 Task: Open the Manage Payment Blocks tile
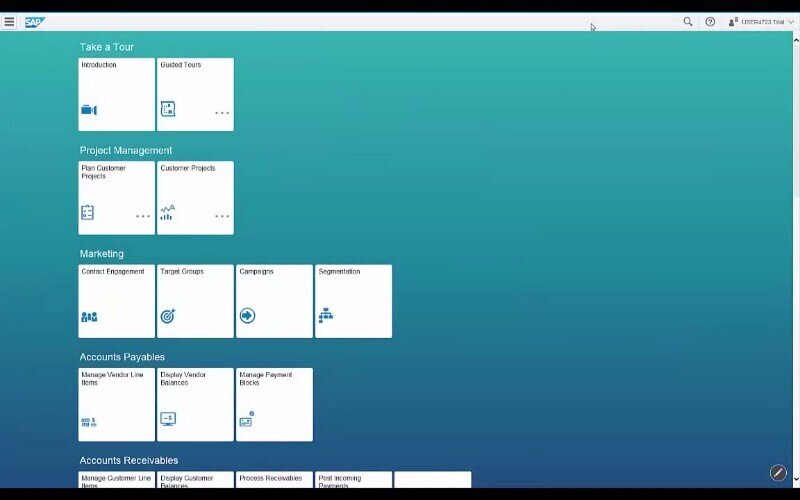tap(274, 404)
